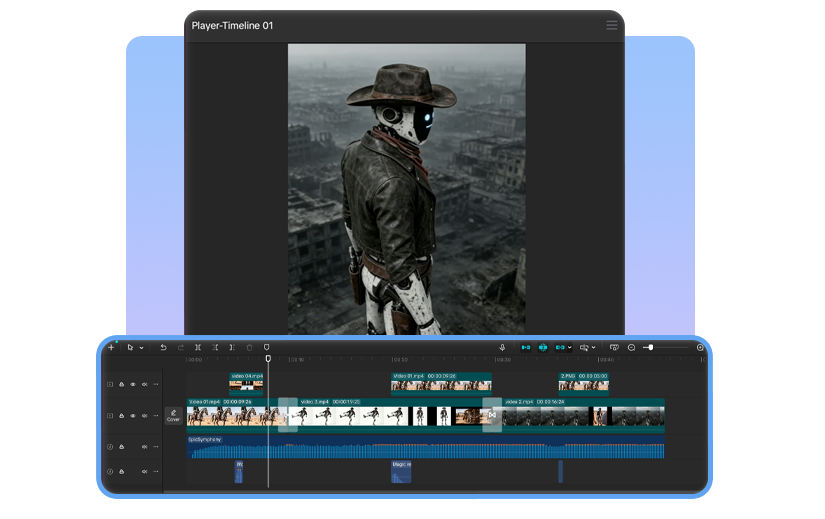This screenshot has height=519, width=825.
Task: Select the narrow sound clip under 2.PNG
Action: coord(560,472)
